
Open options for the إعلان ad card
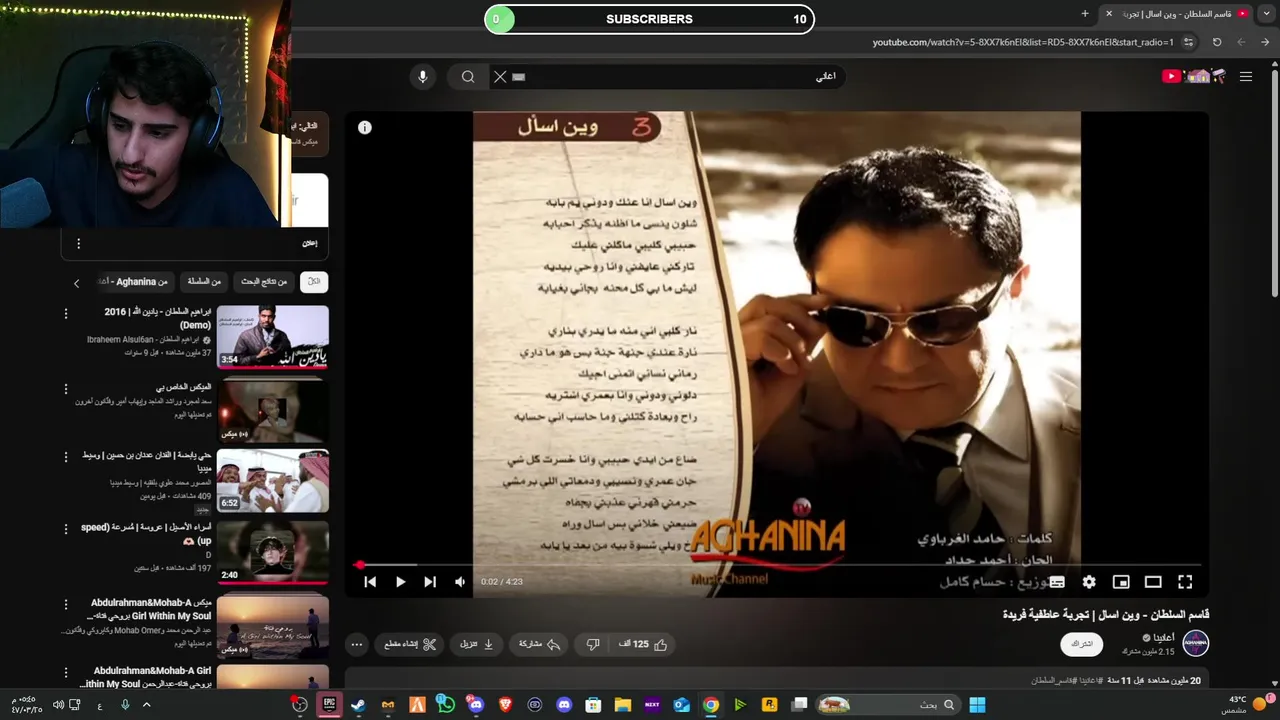(78, 243)
